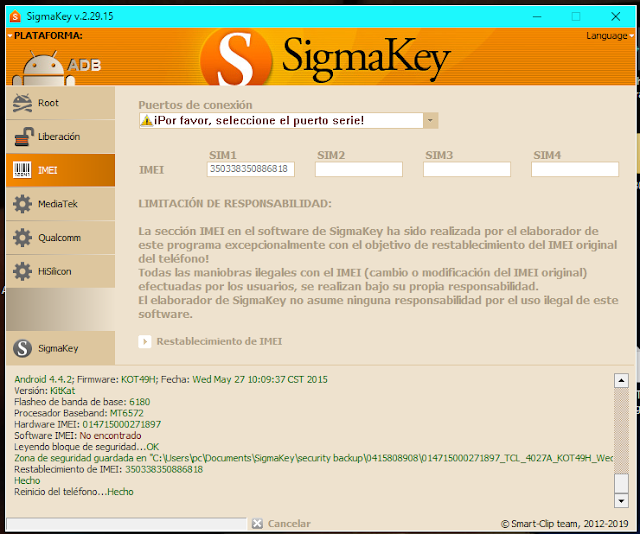Click the progress bar at the bottom
640x534 pixels.
[127, 524]
